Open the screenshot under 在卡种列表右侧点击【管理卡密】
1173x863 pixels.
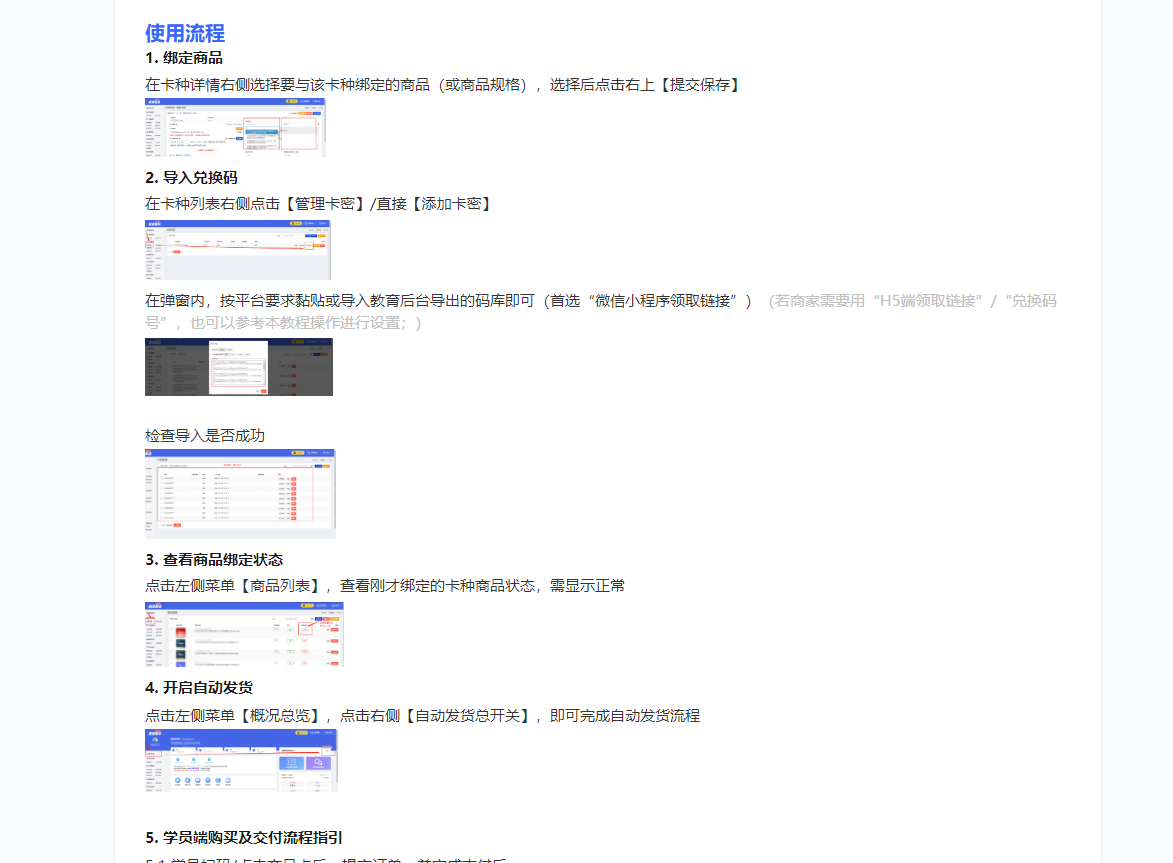(x=238, y=250)
